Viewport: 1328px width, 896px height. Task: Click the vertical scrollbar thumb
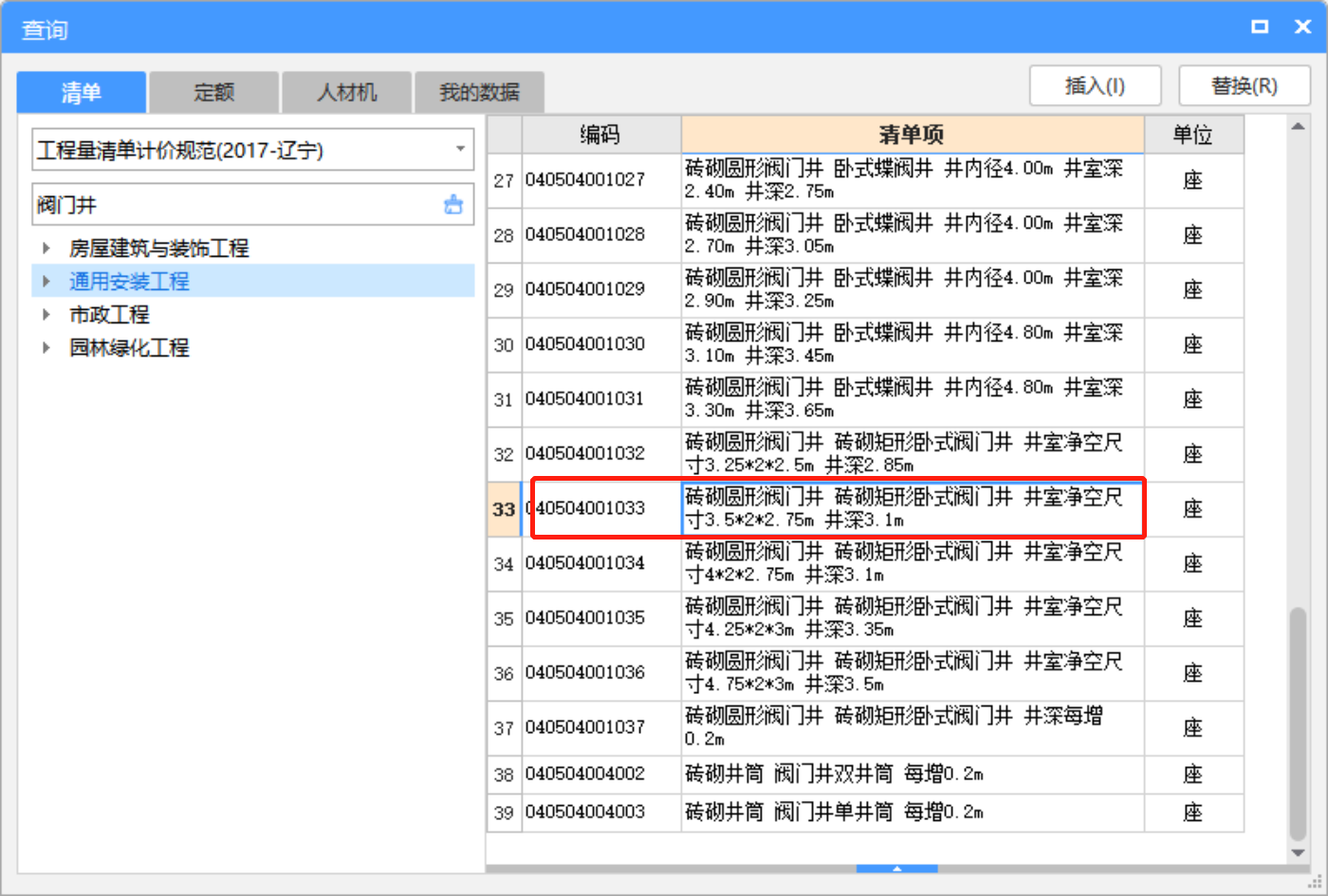(x=1298, y=723)
